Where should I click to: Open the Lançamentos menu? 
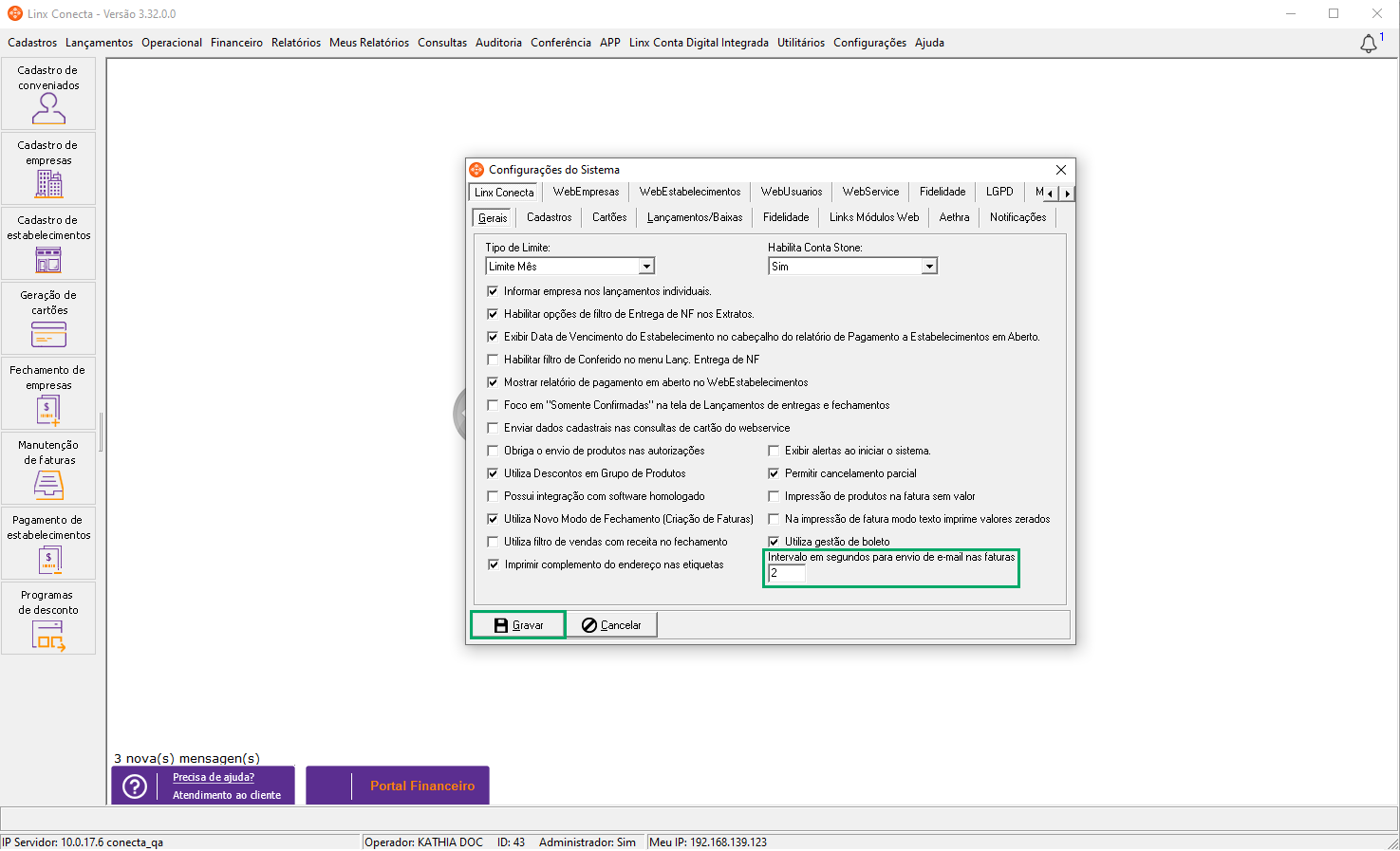coord(99,43)
